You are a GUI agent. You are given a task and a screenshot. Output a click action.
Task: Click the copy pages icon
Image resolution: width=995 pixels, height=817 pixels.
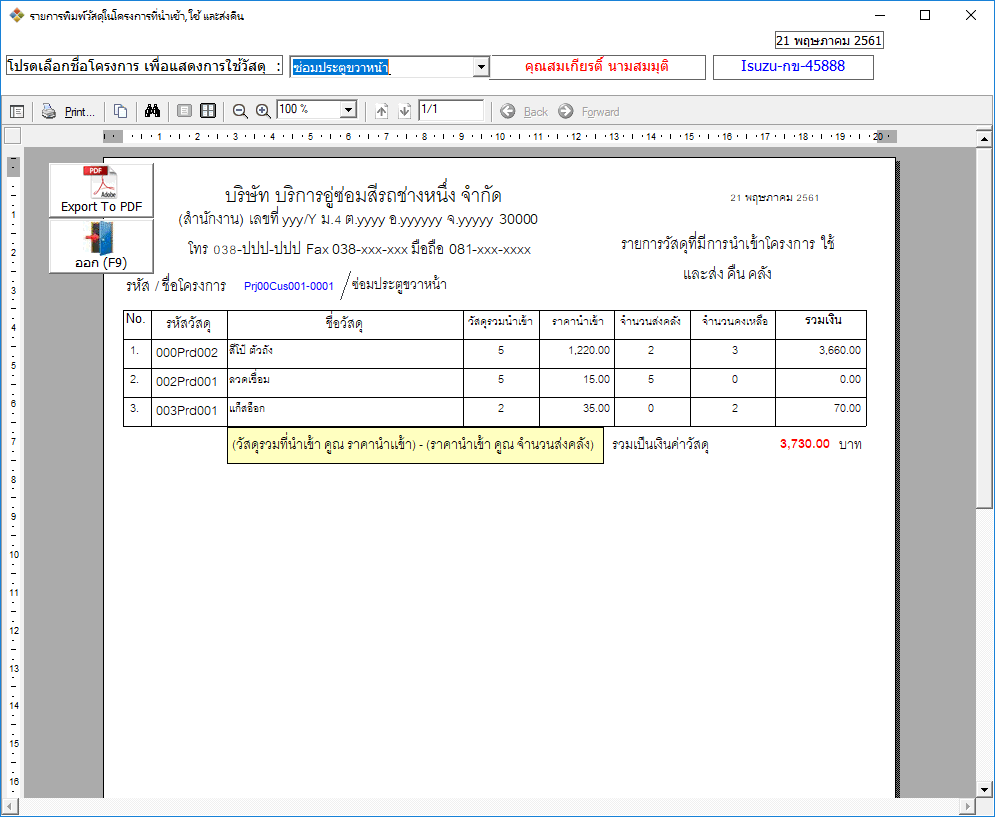pyautogui.click(x=121, y=112)
